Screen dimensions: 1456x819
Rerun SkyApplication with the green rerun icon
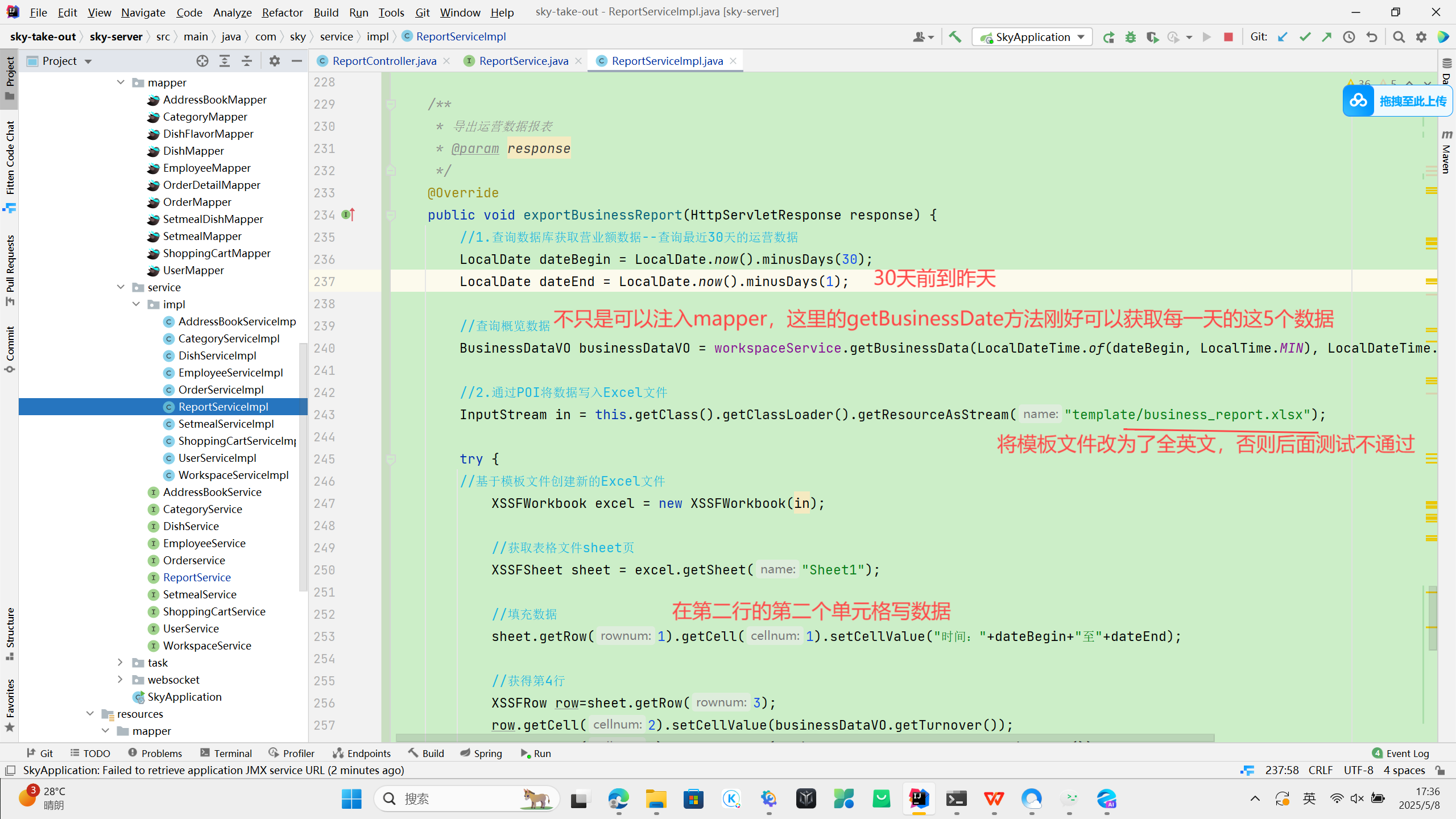pos(1108,37)
